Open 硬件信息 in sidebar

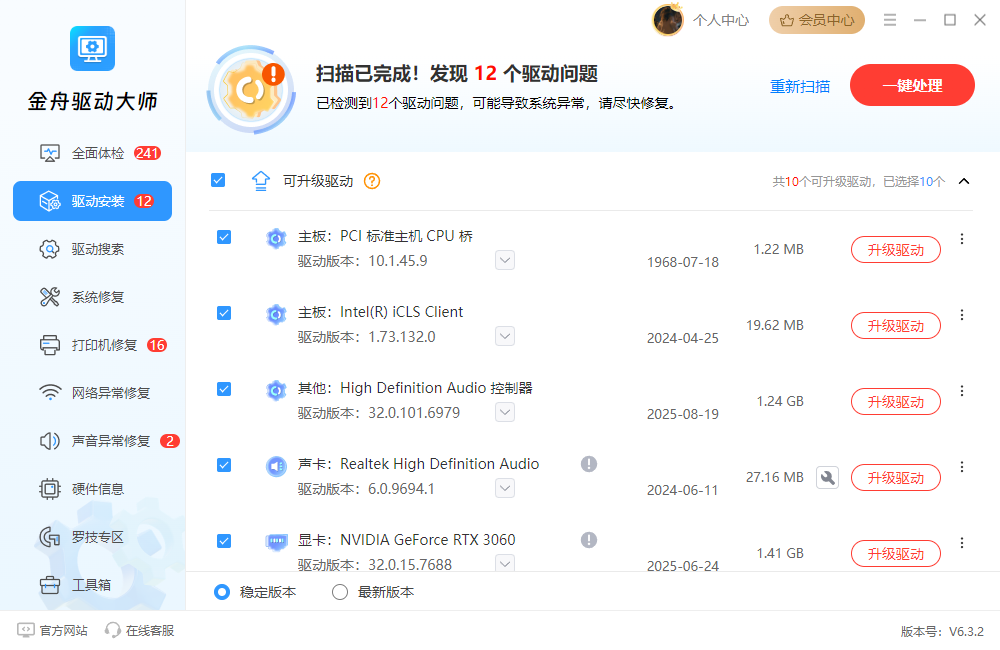pos(92,489)
